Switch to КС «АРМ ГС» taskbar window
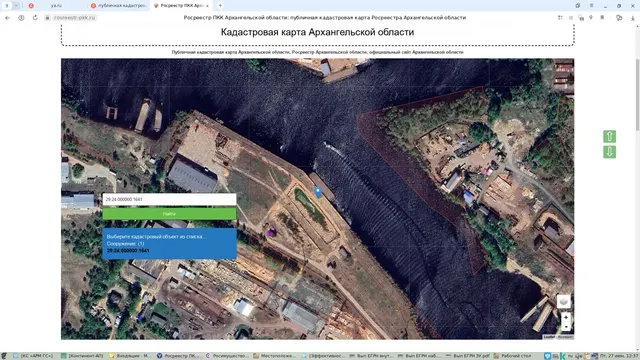 33,356
